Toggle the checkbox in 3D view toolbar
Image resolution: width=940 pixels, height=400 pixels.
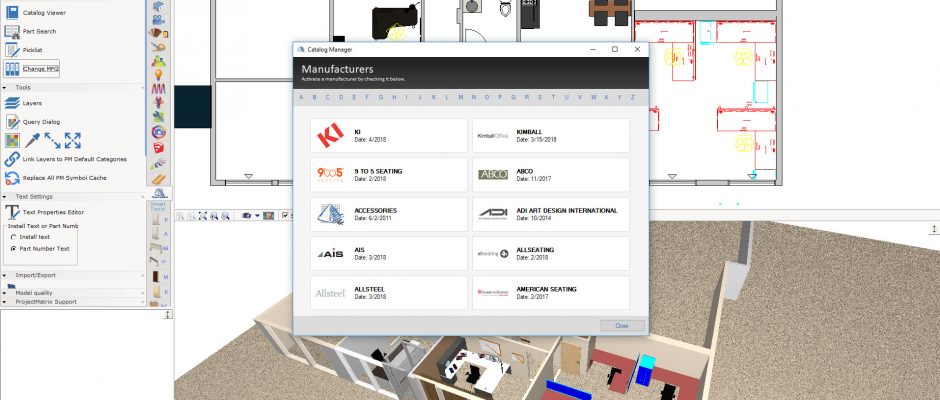pyautogui.click(x=285, y=215)
